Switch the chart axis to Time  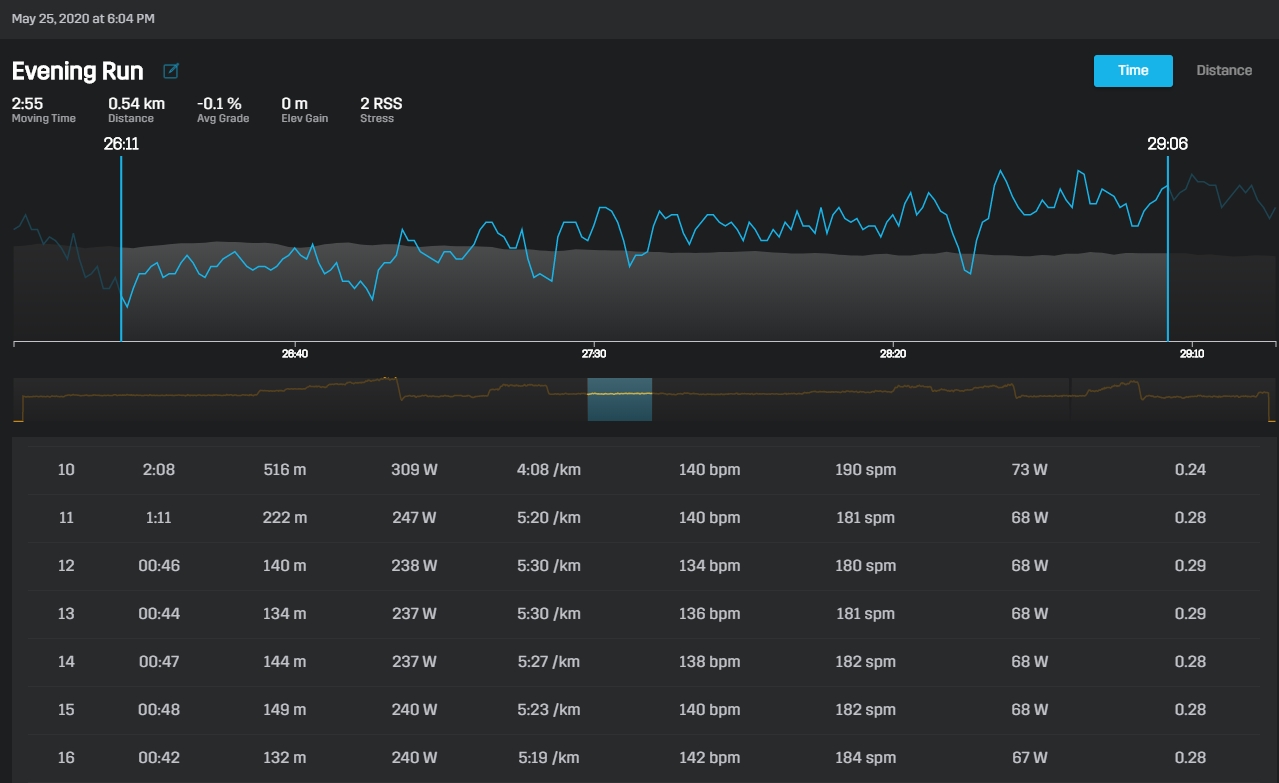click(x=1132, y=71)
